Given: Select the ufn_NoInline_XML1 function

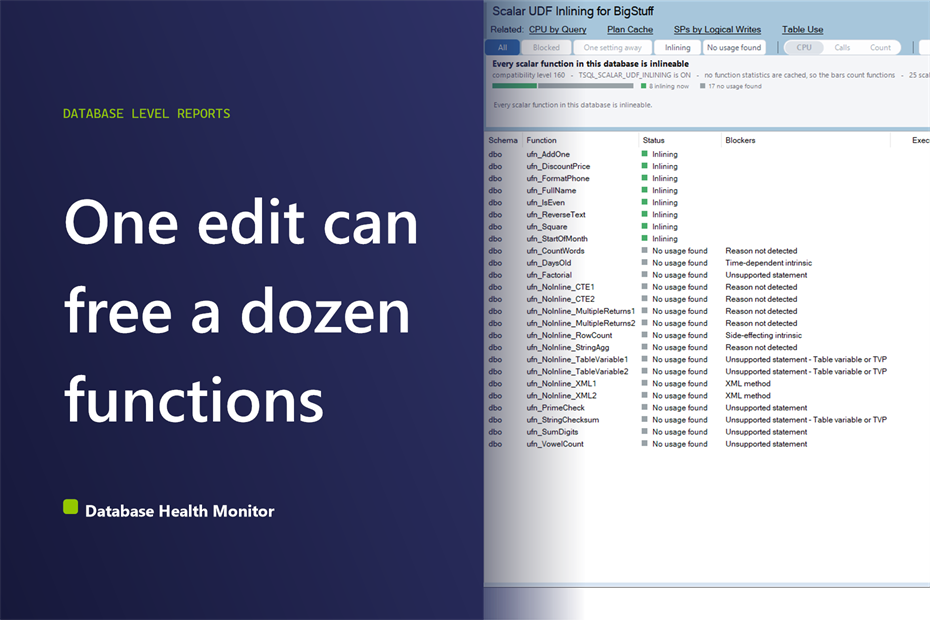Looking at the screenshot, I should tap(561, 383).
